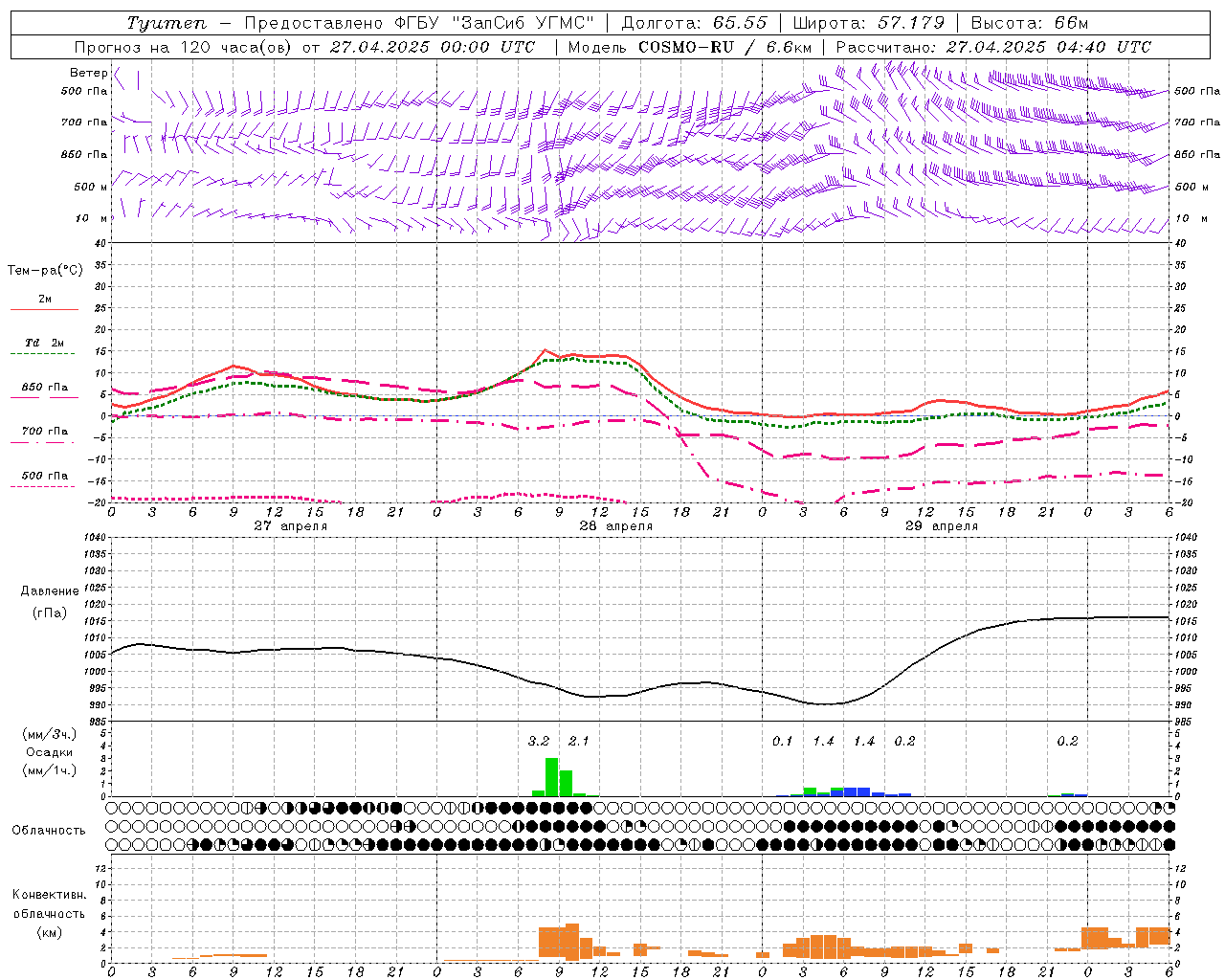
Task: Click the "Модель COSMO-RU / 6.6км" text
Action: click(689, 47)
